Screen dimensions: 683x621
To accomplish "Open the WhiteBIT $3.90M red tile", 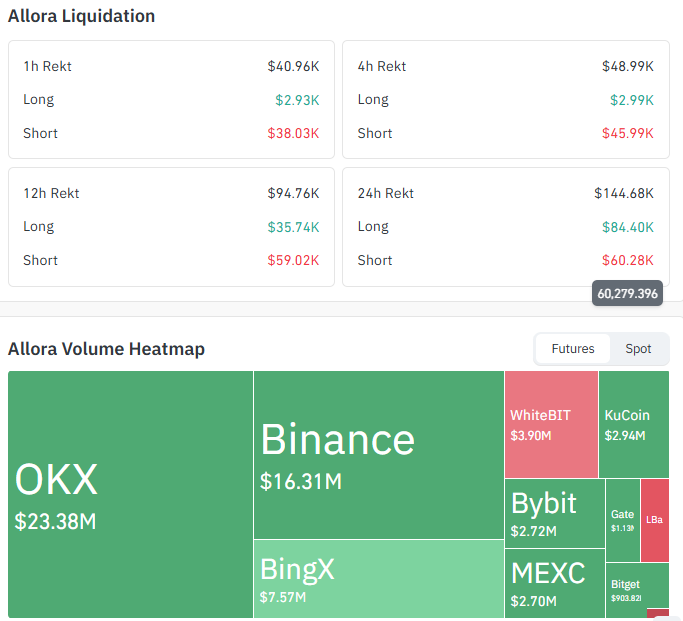I will pyautogui.click(x=551, y=424).
